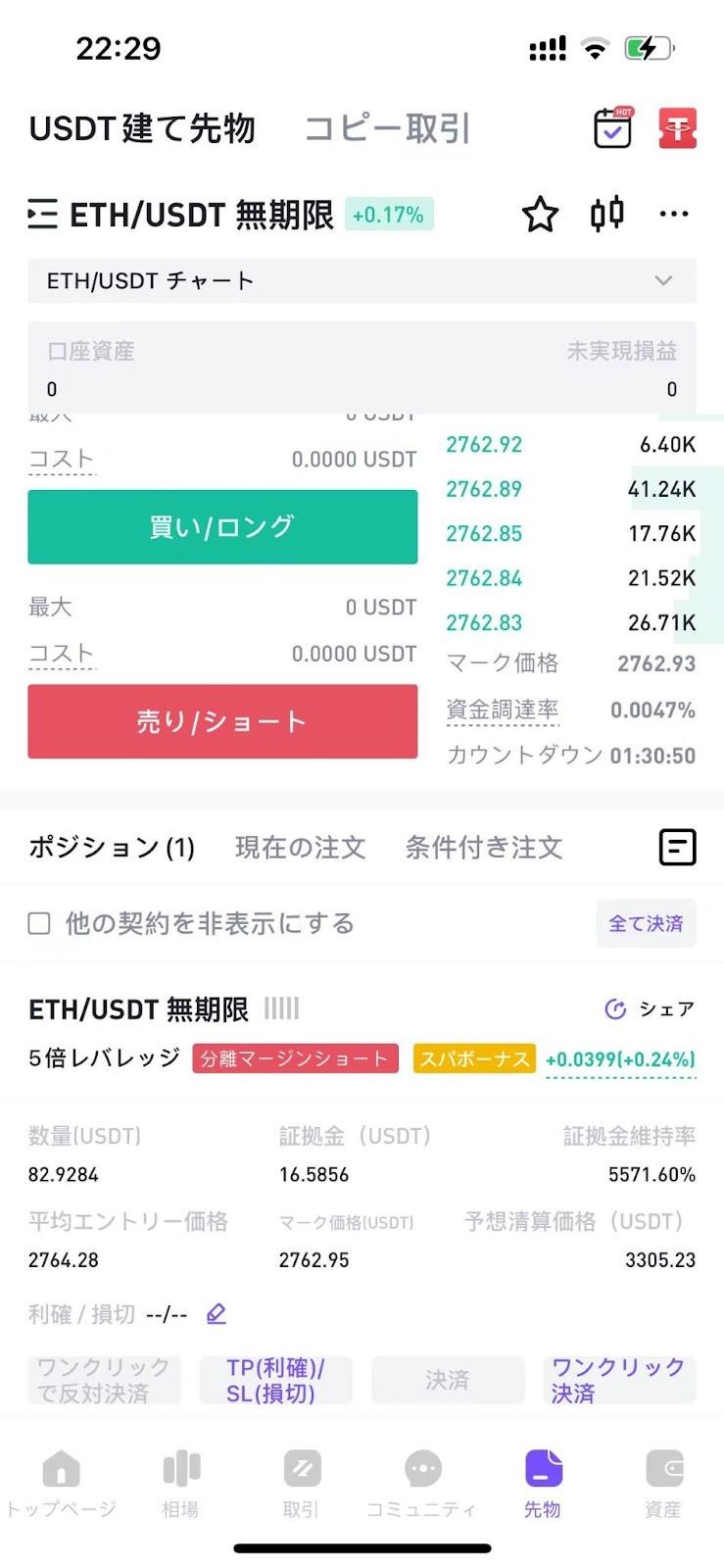The height and width of the screenshot is (1568, 724).
Task: Open TP(利確)/SL(損切) settings
Action: [275, 1380]
